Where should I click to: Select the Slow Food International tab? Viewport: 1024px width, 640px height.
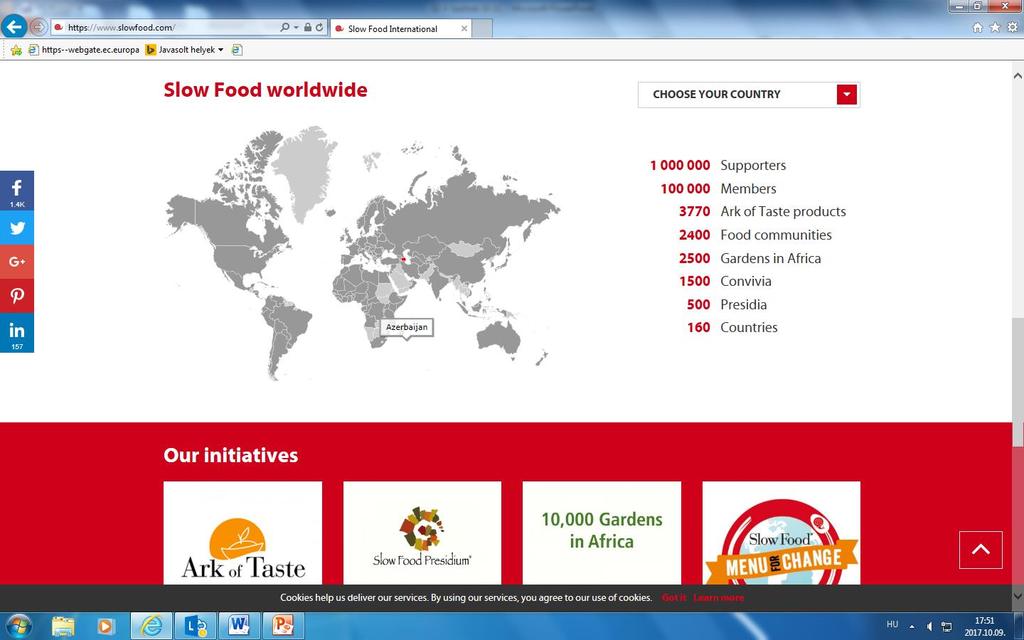tap(400, 28)
